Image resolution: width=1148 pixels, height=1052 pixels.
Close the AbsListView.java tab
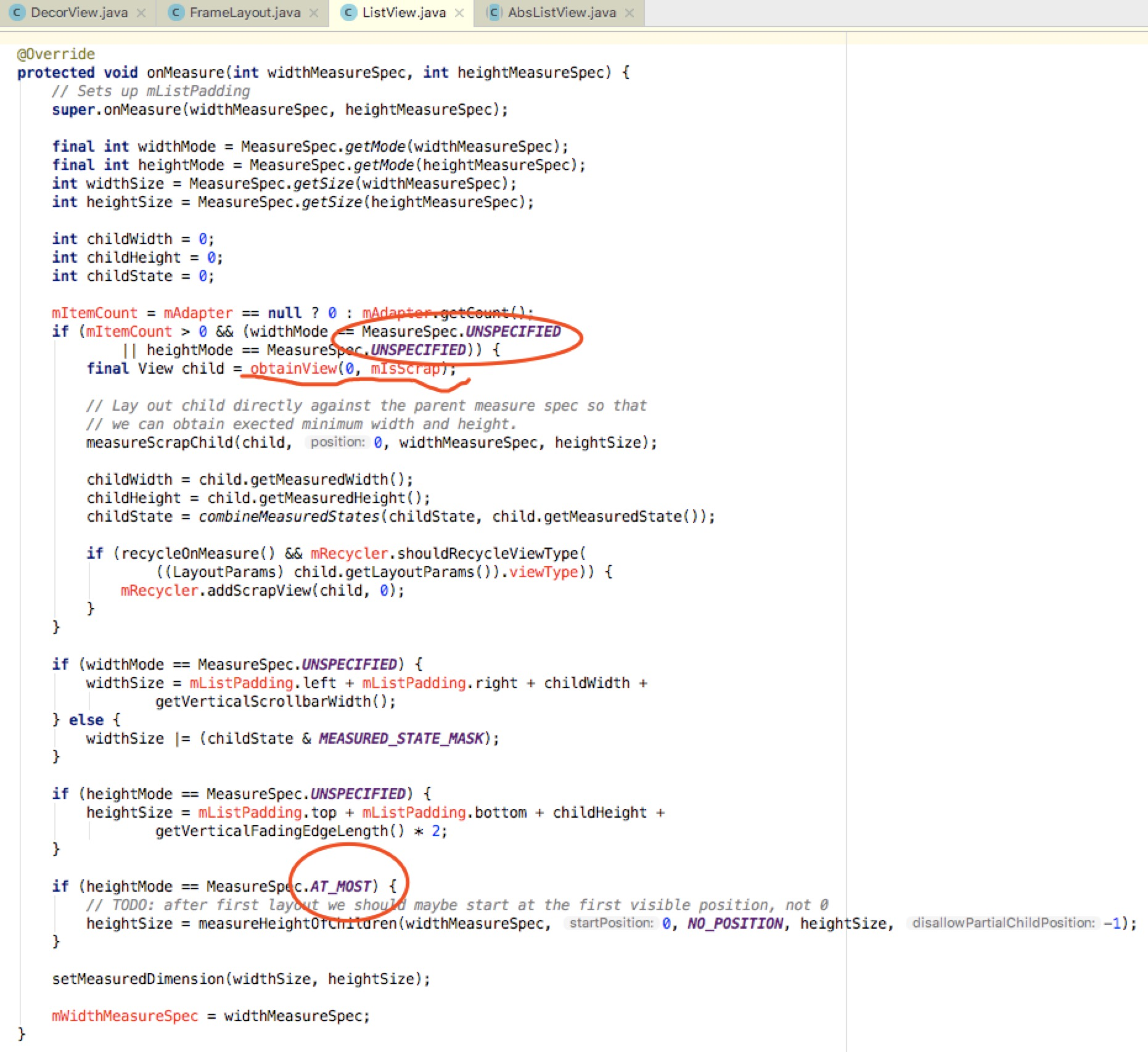[x=629, y=13]
